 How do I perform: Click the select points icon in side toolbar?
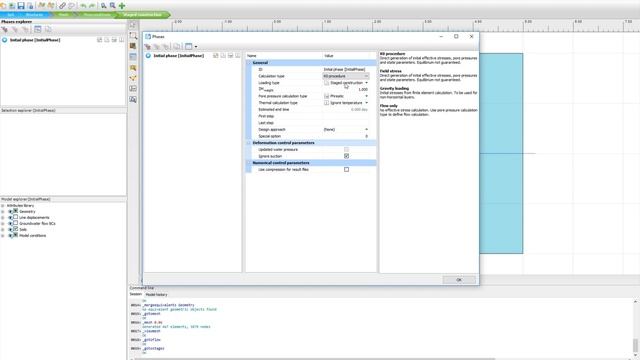coord(133,78)
